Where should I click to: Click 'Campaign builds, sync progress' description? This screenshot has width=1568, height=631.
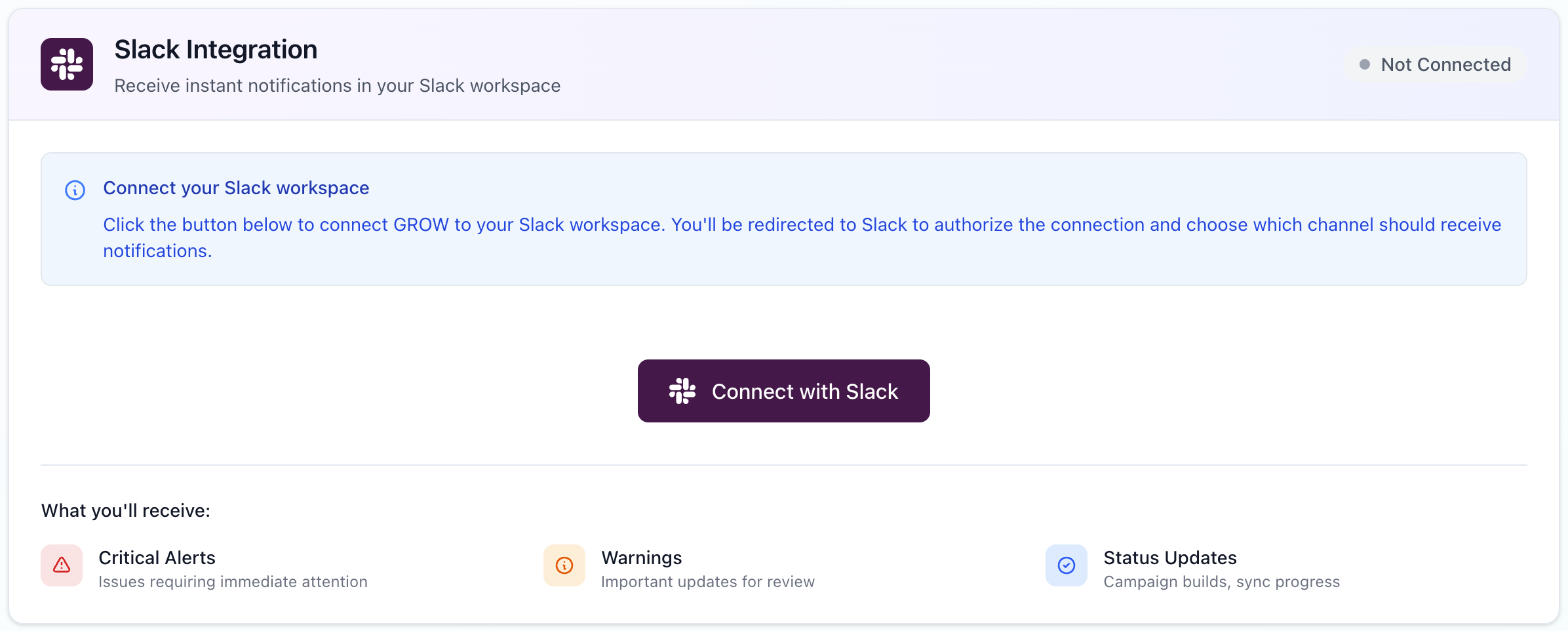coord(1221,582)
